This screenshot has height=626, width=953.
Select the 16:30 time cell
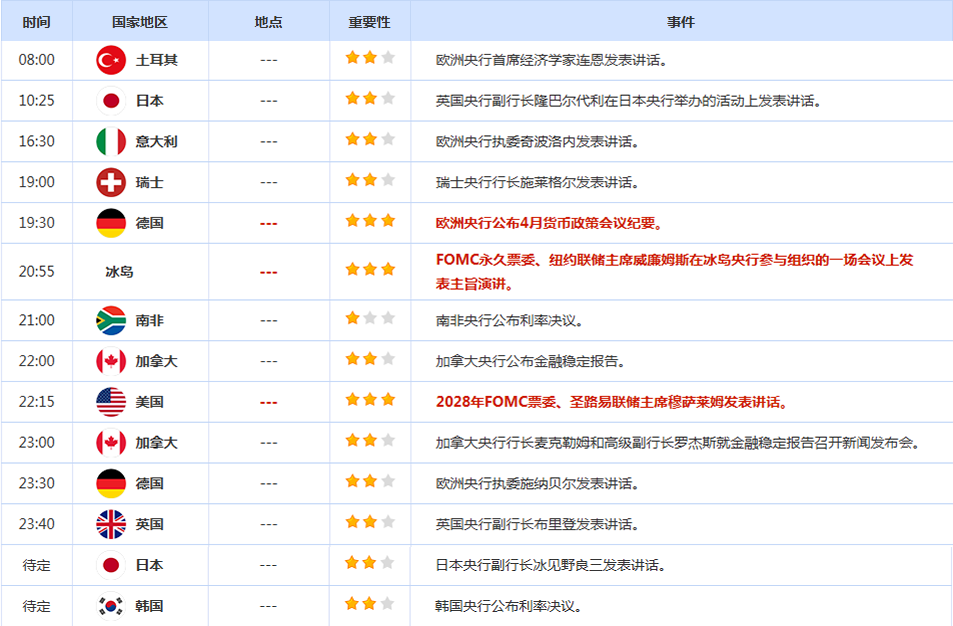coord(36,142)
